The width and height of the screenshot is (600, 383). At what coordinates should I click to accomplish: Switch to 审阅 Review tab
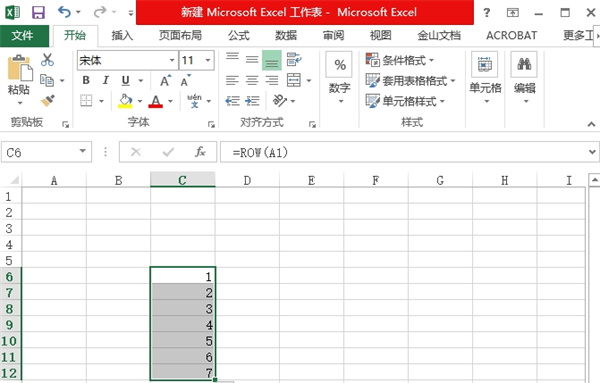click(x=333, y=36)
